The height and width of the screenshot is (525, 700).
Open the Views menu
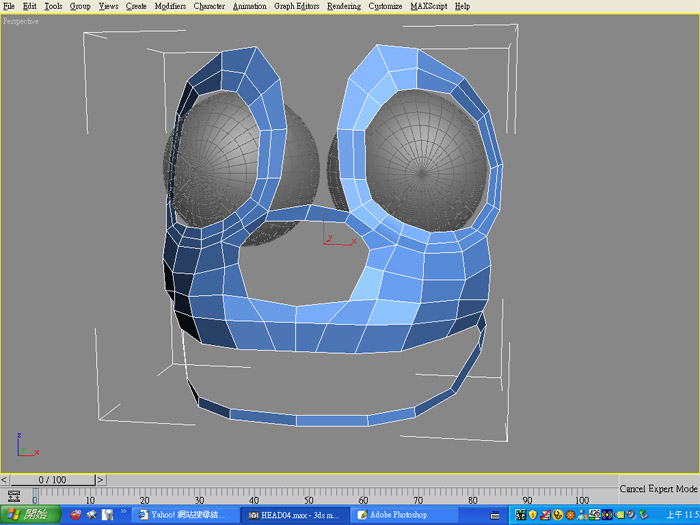tap(108, 6)
